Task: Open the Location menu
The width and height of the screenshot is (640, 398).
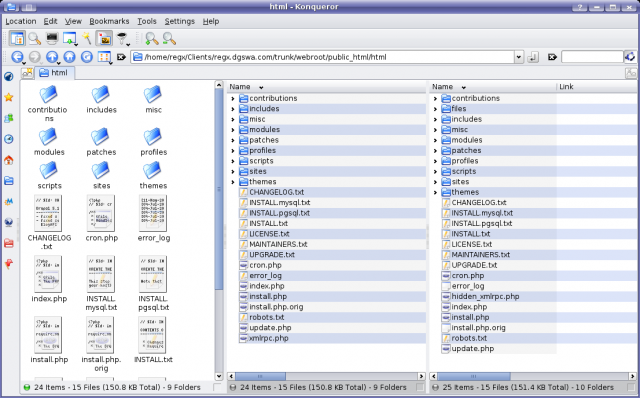Action: (21, 21)
